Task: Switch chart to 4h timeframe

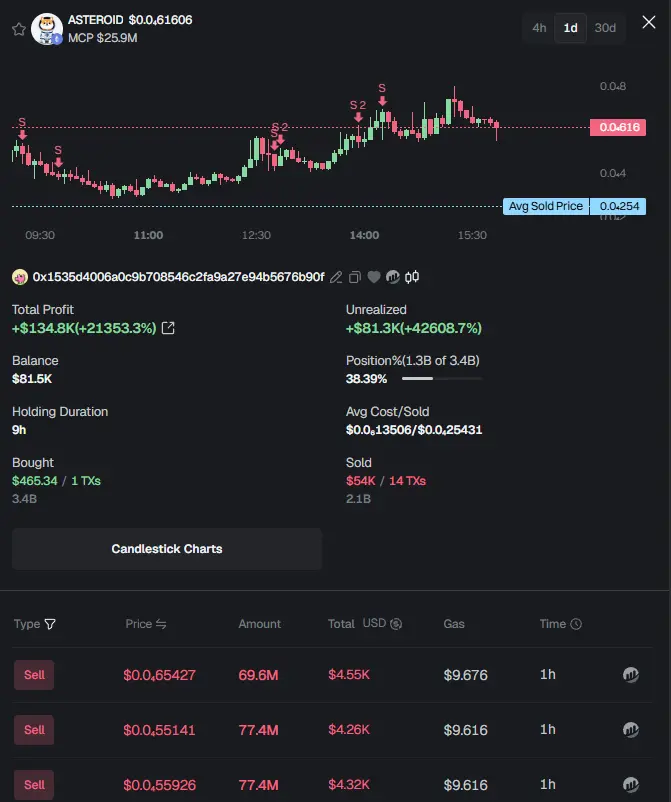Action: 539,28
